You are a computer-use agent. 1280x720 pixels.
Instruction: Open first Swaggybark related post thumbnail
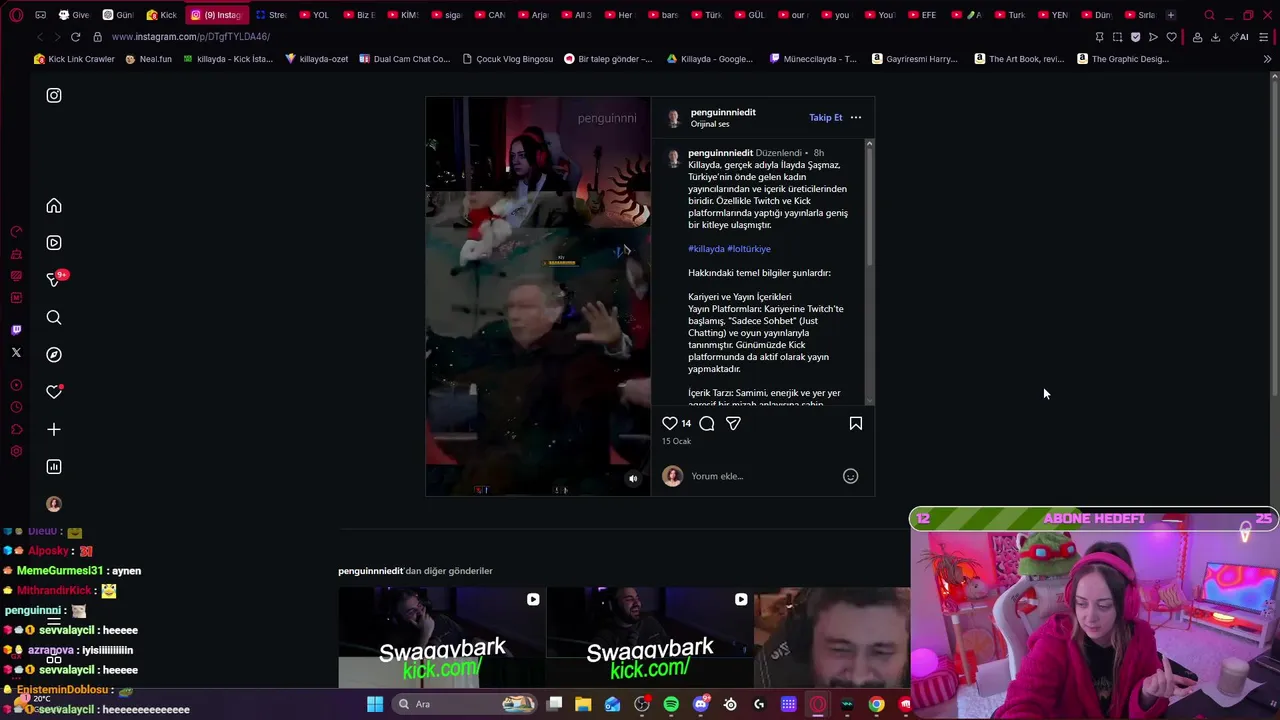click(442, 638)
